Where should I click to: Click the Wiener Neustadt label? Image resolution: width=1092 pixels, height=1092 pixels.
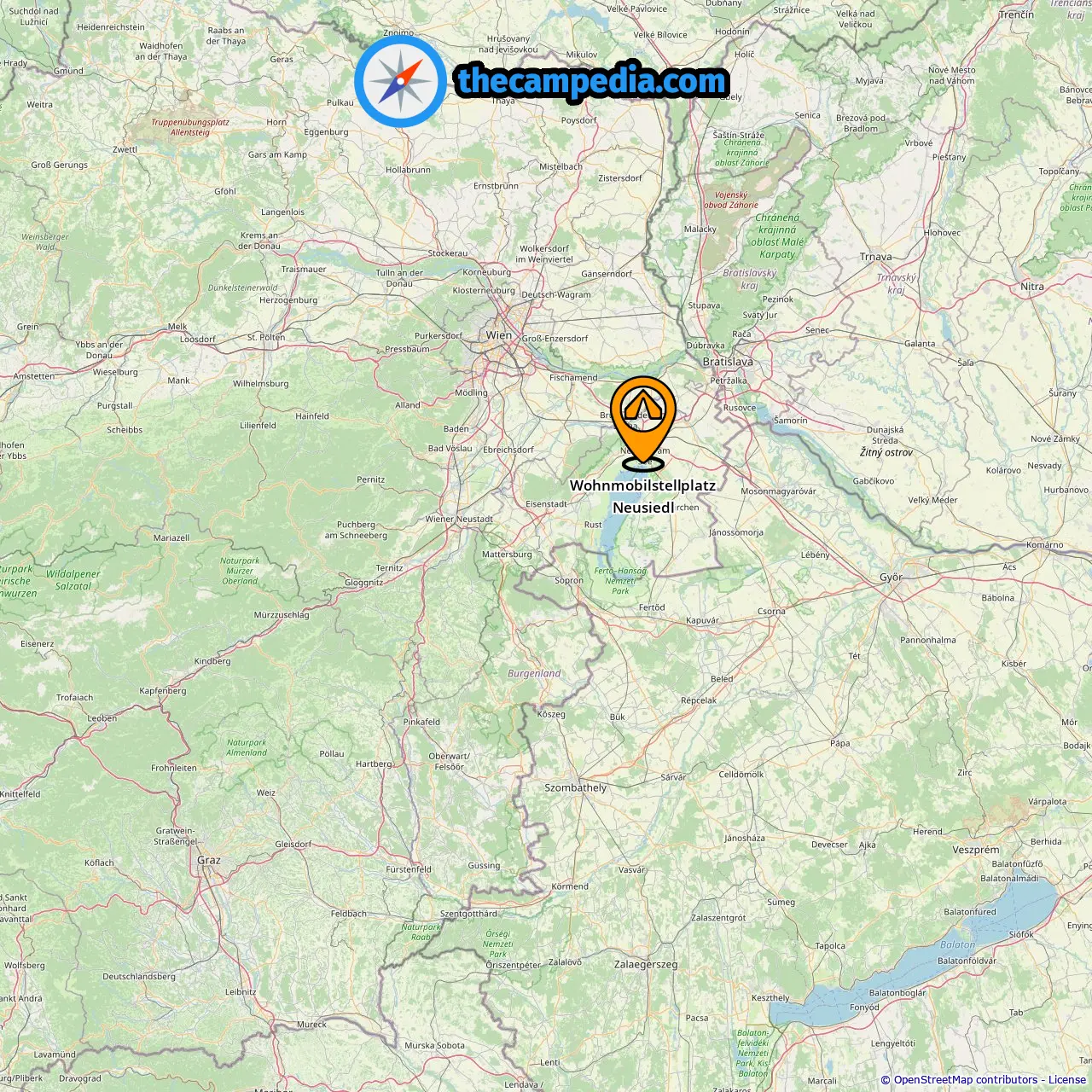[459, 519]
